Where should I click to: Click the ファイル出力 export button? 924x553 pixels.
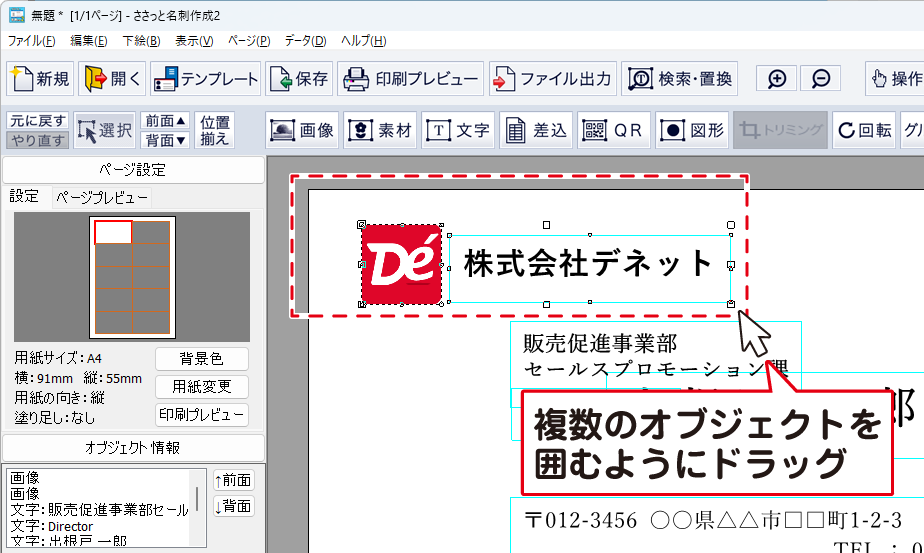pos(553,78)
